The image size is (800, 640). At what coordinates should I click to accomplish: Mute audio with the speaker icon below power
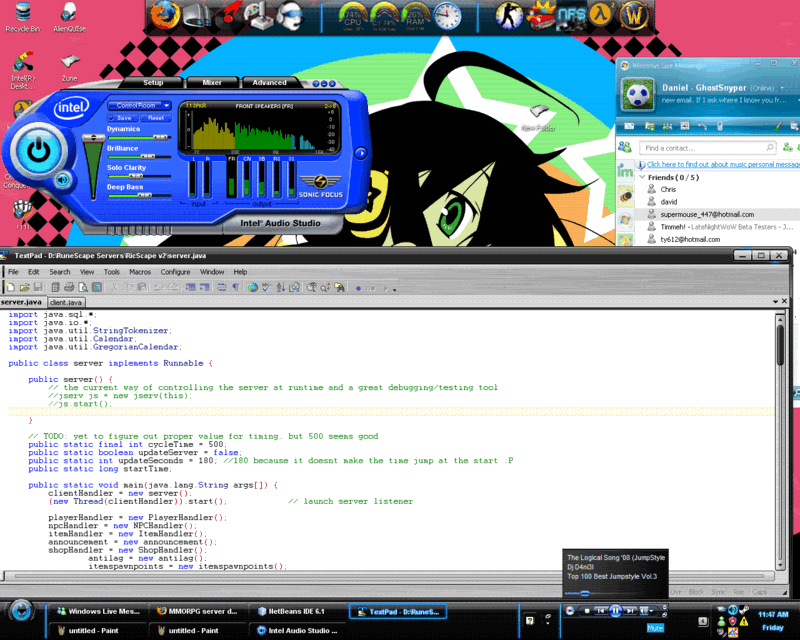[x=64, y=180]
